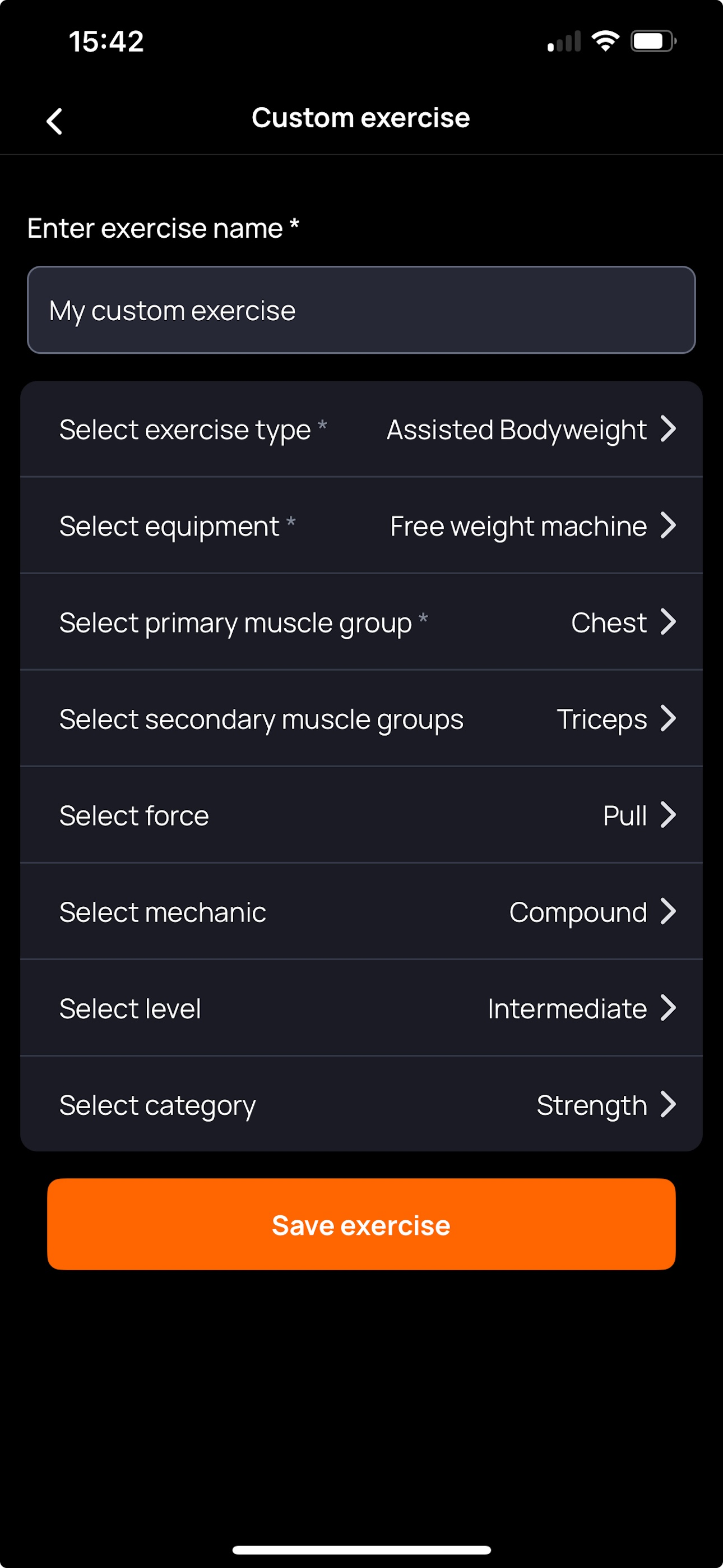Tap the battery icon in status bar
Image resolution: width=723 pixels, height=1568 pixels.
click(x=654, y=41)
